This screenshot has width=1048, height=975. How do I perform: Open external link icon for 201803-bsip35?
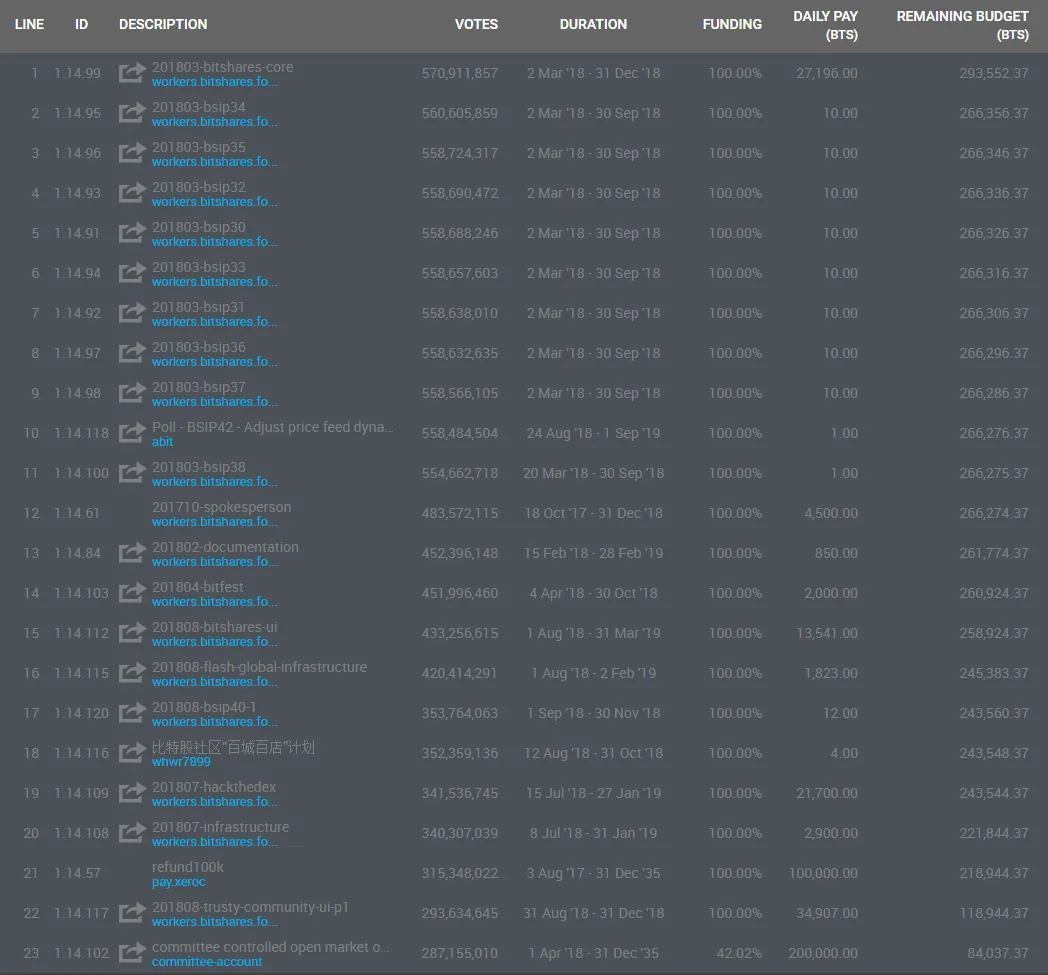pos(132,153)
